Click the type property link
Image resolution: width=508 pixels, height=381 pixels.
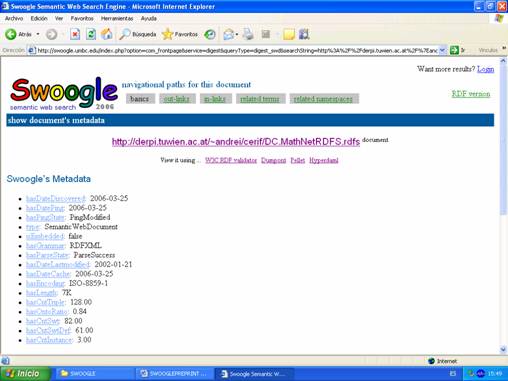pyautogui.click(x=33, y=227)
